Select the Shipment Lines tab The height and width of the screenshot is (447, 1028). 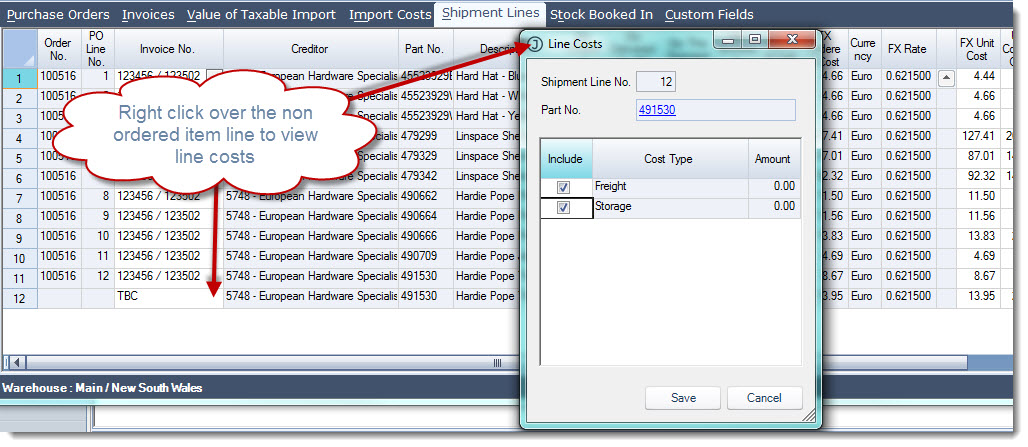point(490,13)
